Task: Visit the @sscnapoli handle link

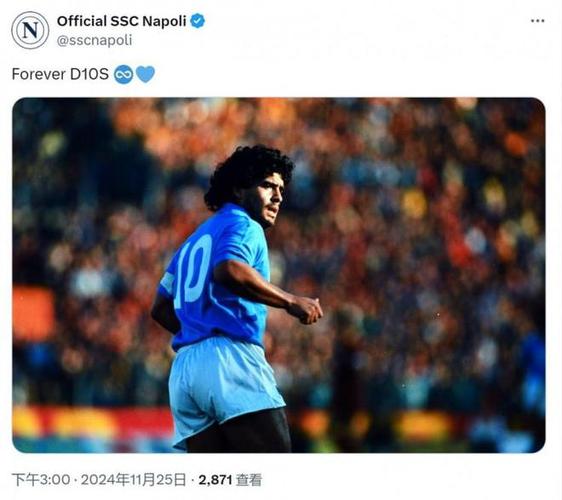Action: click(95, 40)
